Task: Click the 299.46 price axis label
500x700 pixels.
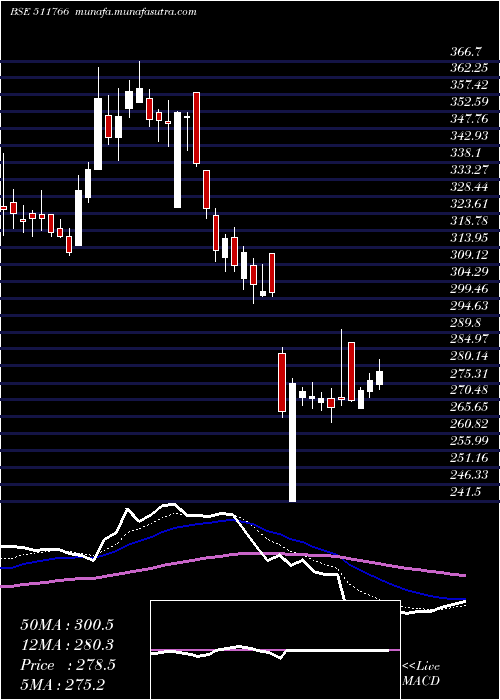Action: [469, 289]
